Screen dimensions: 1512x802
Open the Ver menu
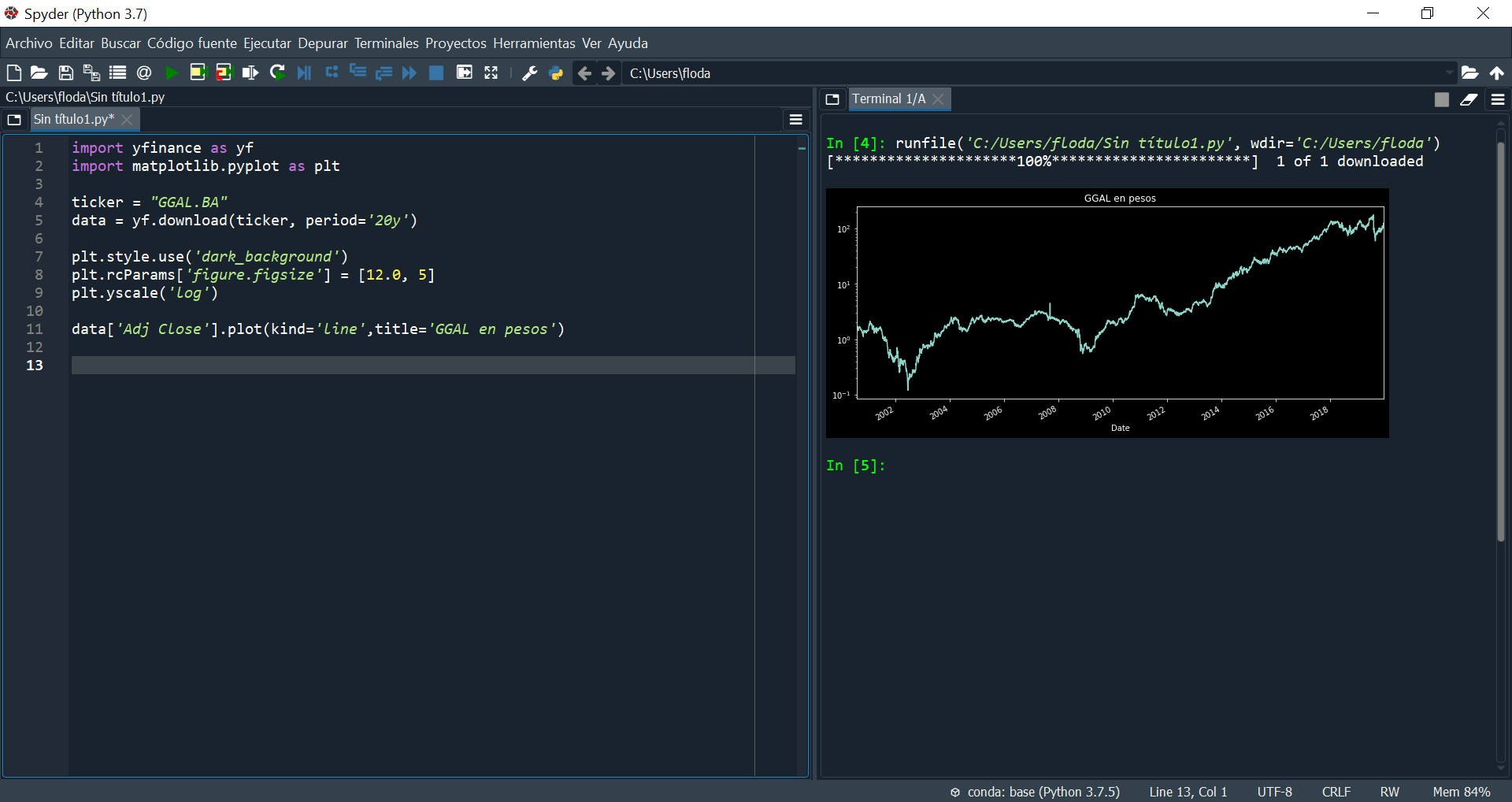click(591, 43)
